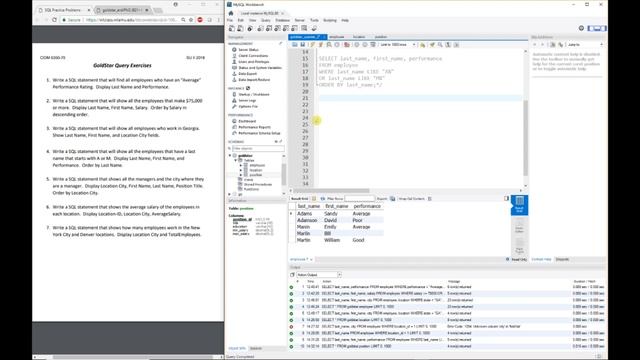Open Performance Schema Setup
The width and height of the screenshot is (640, 360).
click(x=259, y=133)
